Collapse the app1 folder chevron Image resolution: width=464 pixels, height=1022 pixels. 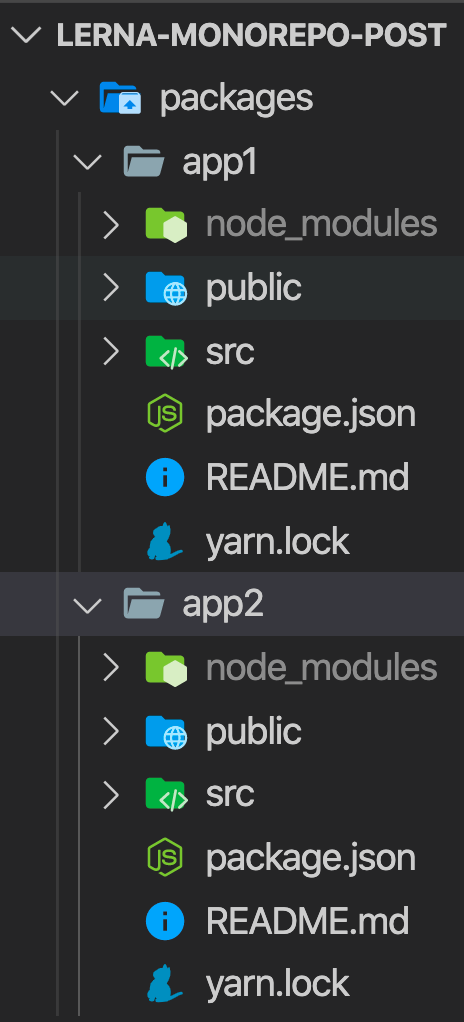point(88,162)
